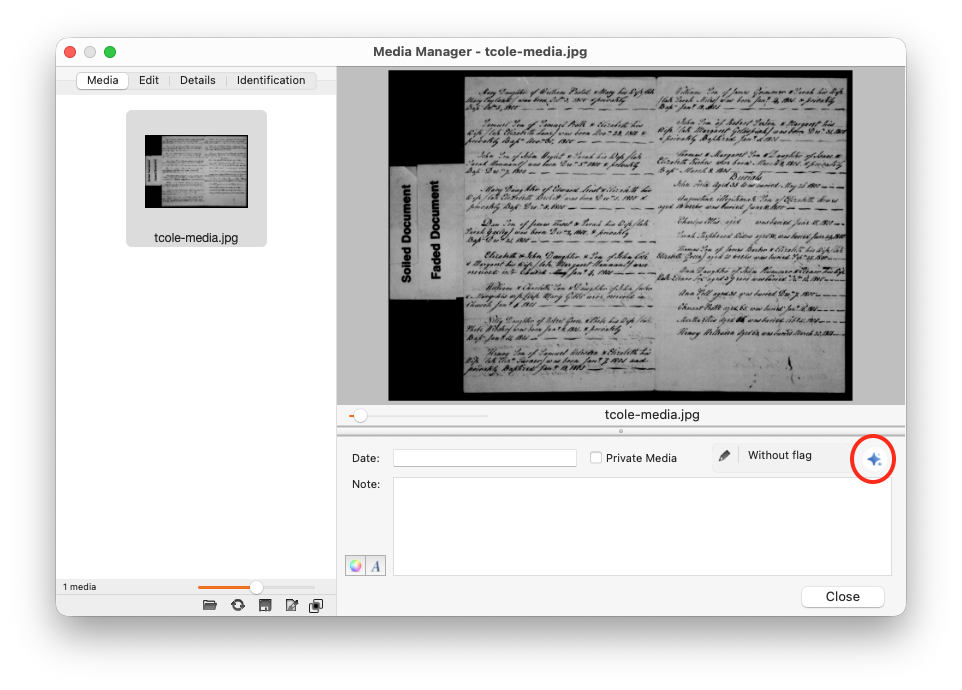Select the Media tab
The height and width of the screenshot is (690, 962).
tap(102, 80)
